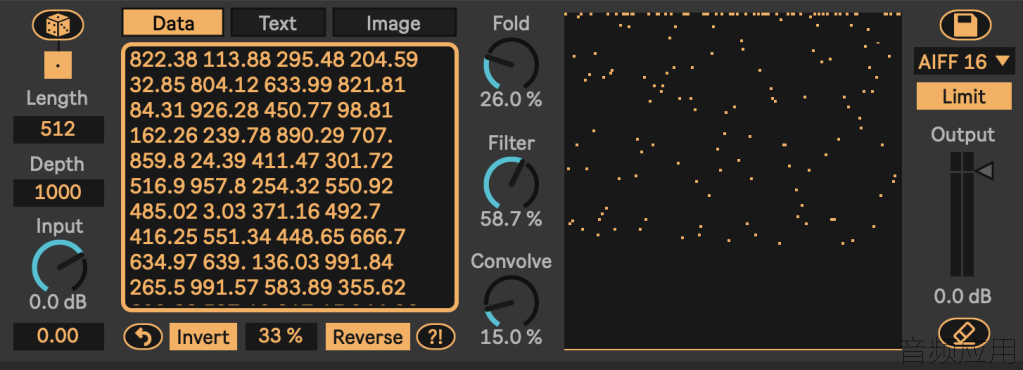
Task: Click the data row starting with 84.31
Action: (261, 110)
